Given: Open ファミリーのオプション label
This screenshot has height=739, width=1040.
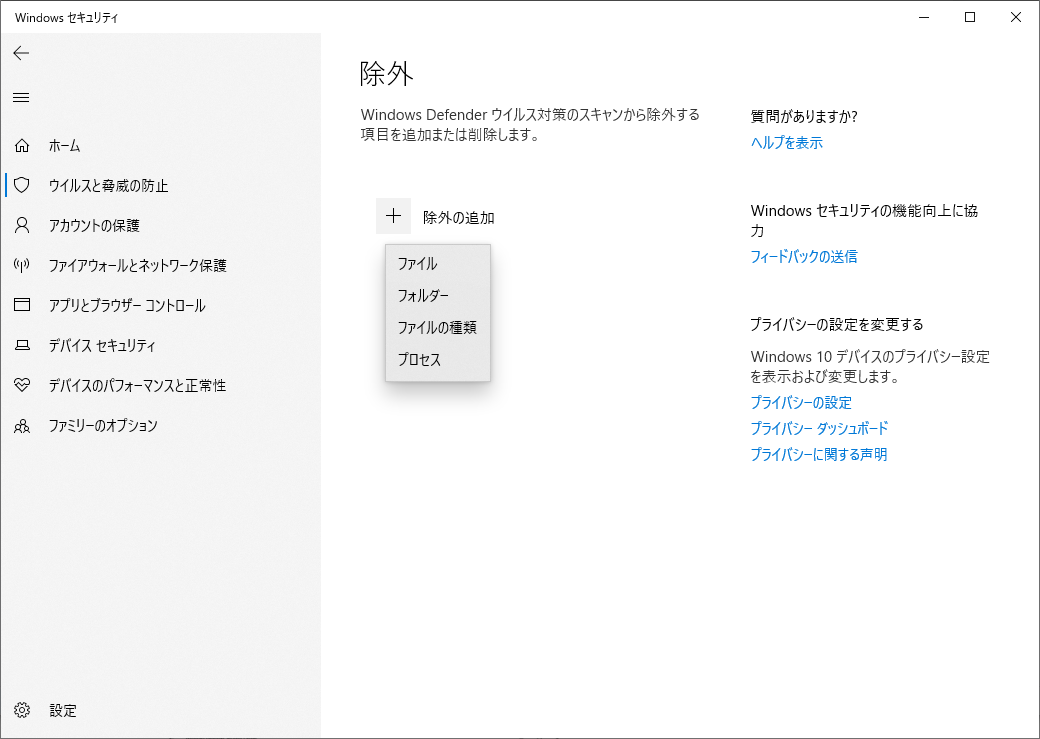Looking at the screenshot, I should coord(103,425).
